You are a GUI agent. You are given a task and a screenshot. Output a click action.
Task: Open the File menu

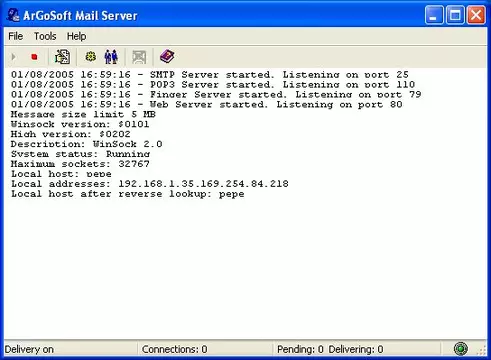point(16,36)
